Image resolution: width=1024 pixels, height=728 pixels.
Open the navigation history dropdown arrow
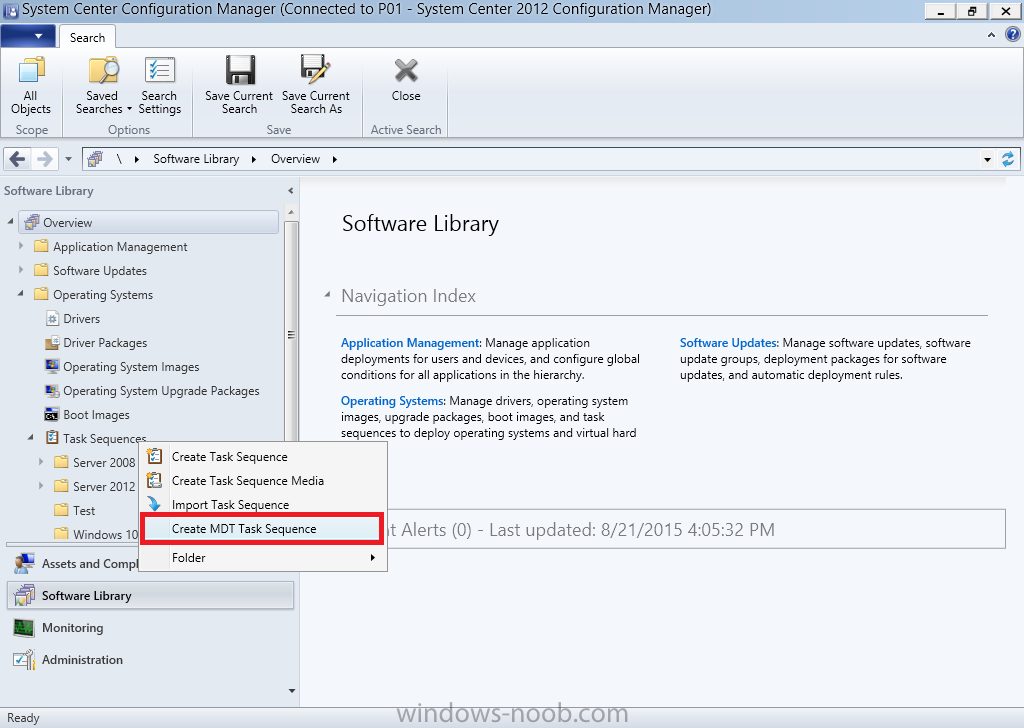coord(69,159)
